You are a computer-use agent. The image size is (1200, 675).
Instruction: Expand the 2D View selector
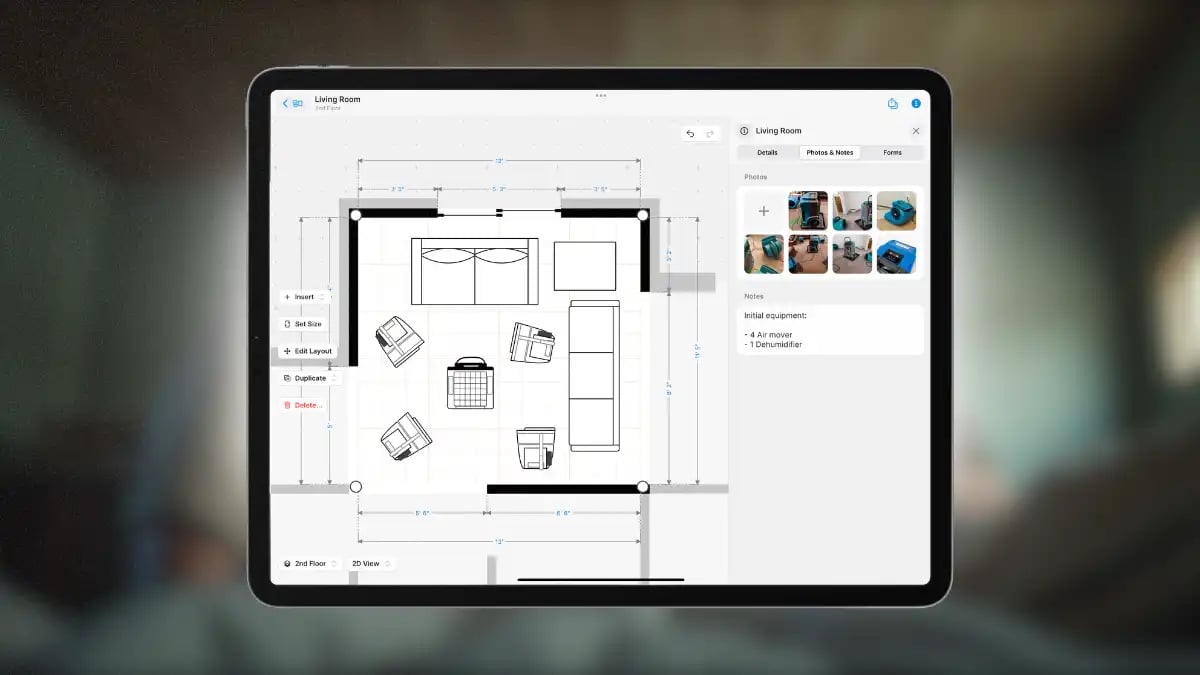coord(370,564)
